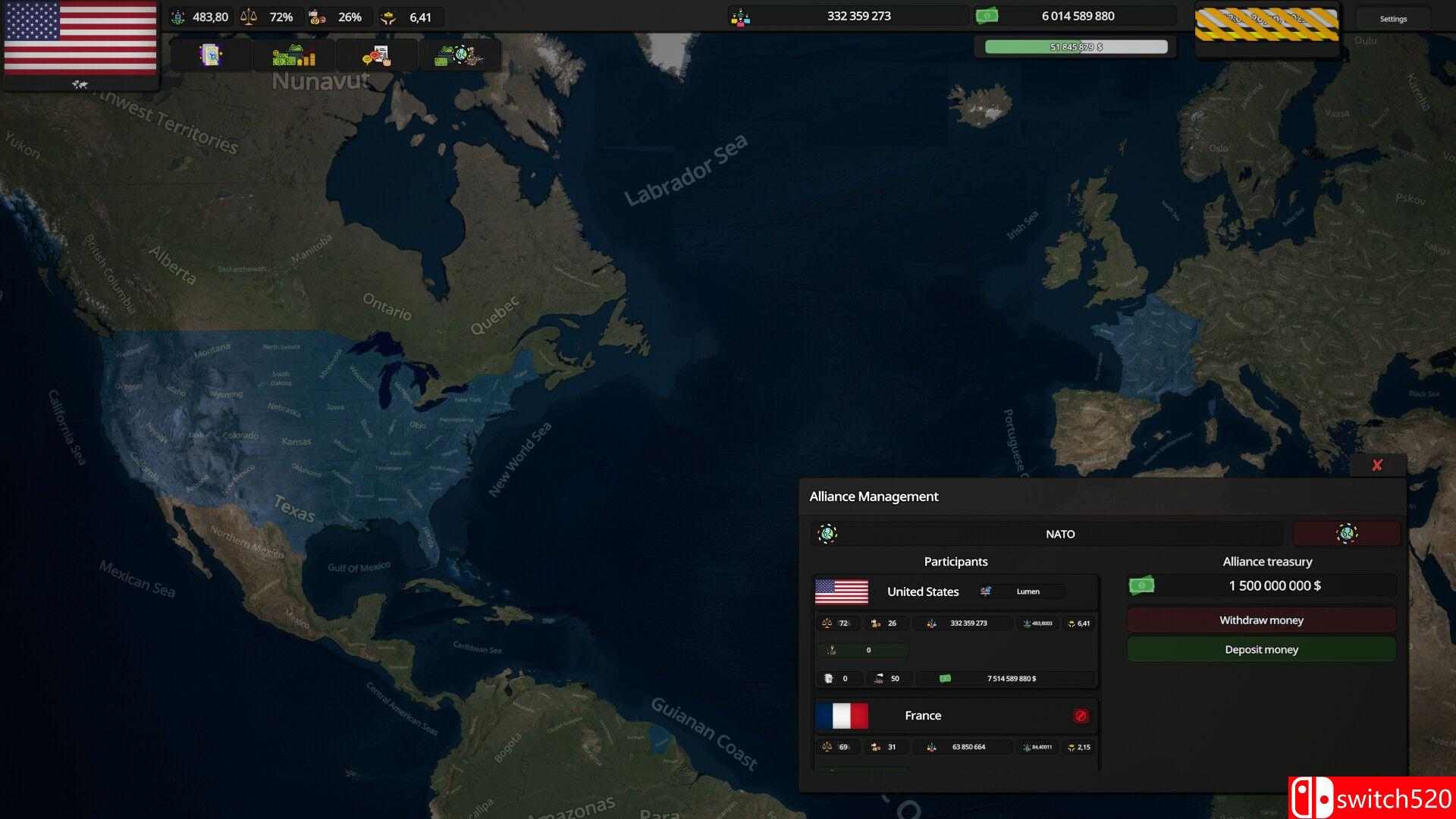
Task: Kick France with red ban icon
Action: click(1081, 716)
